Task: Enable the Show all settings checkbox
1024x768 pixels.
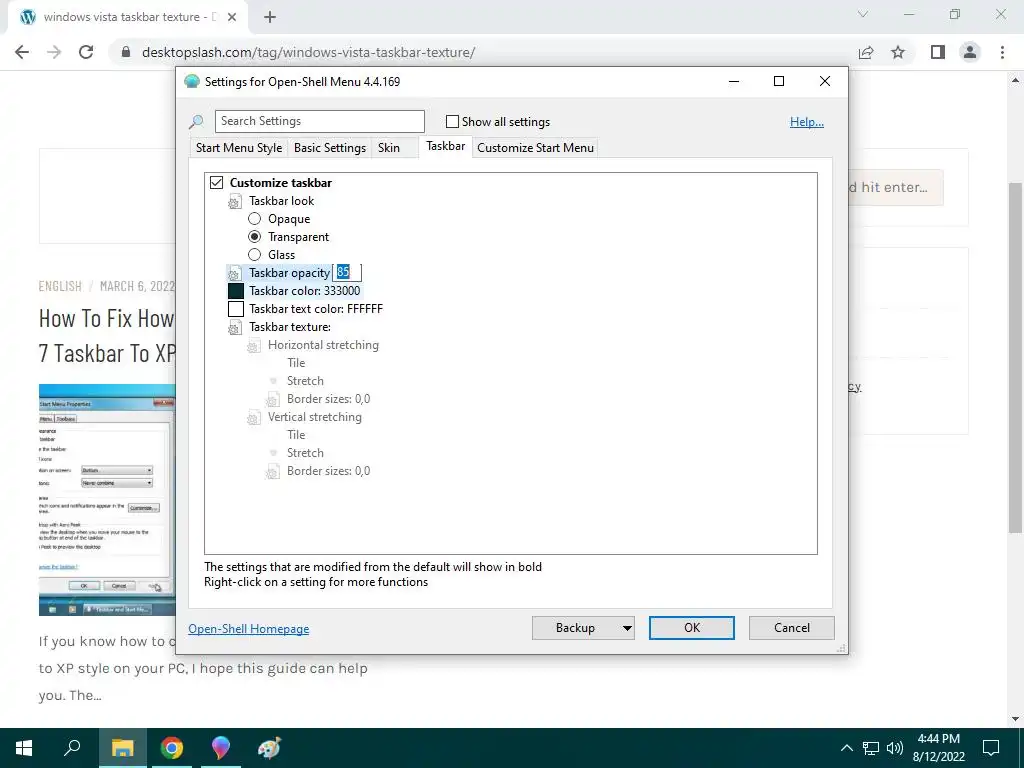Action: click(x=452, y=121)
